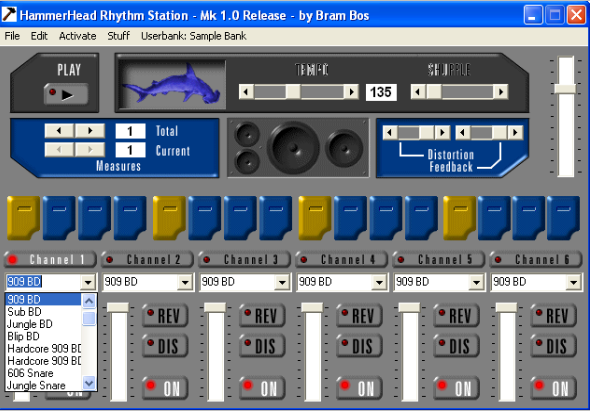Image resolution: width=590 pixels, height=417 pixels.
Task: Raise Distortion with its right arrow
Action: click(x=442, y=132)
